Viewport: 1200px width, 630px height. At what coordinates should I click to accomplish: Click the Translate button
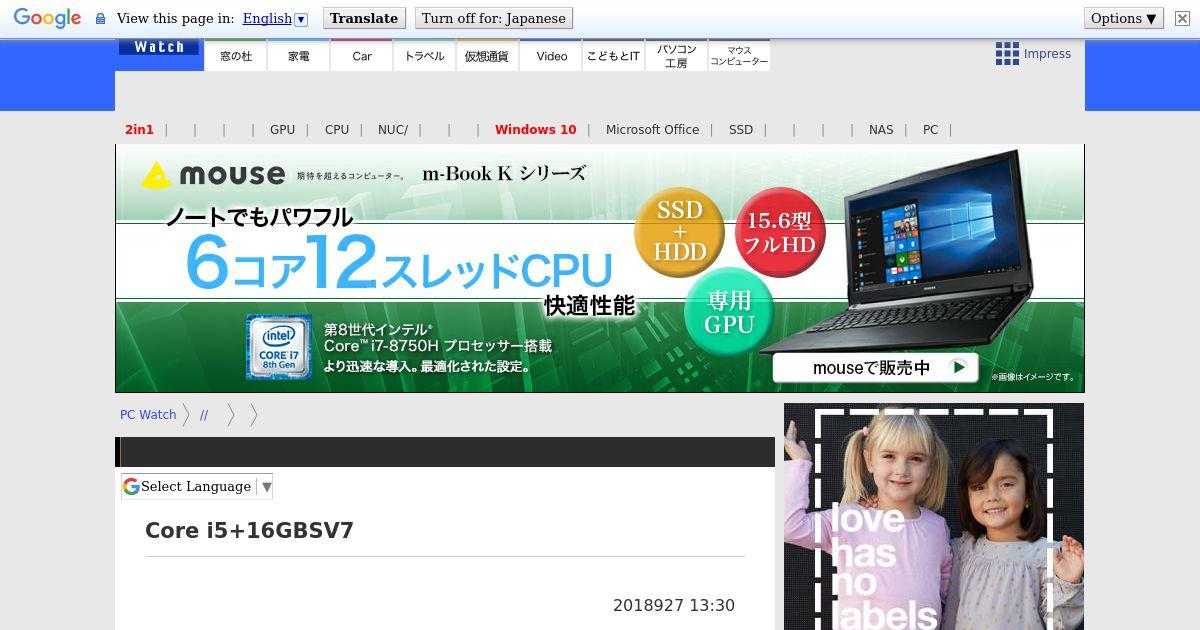pyautogui.click(x=364, y=18)
